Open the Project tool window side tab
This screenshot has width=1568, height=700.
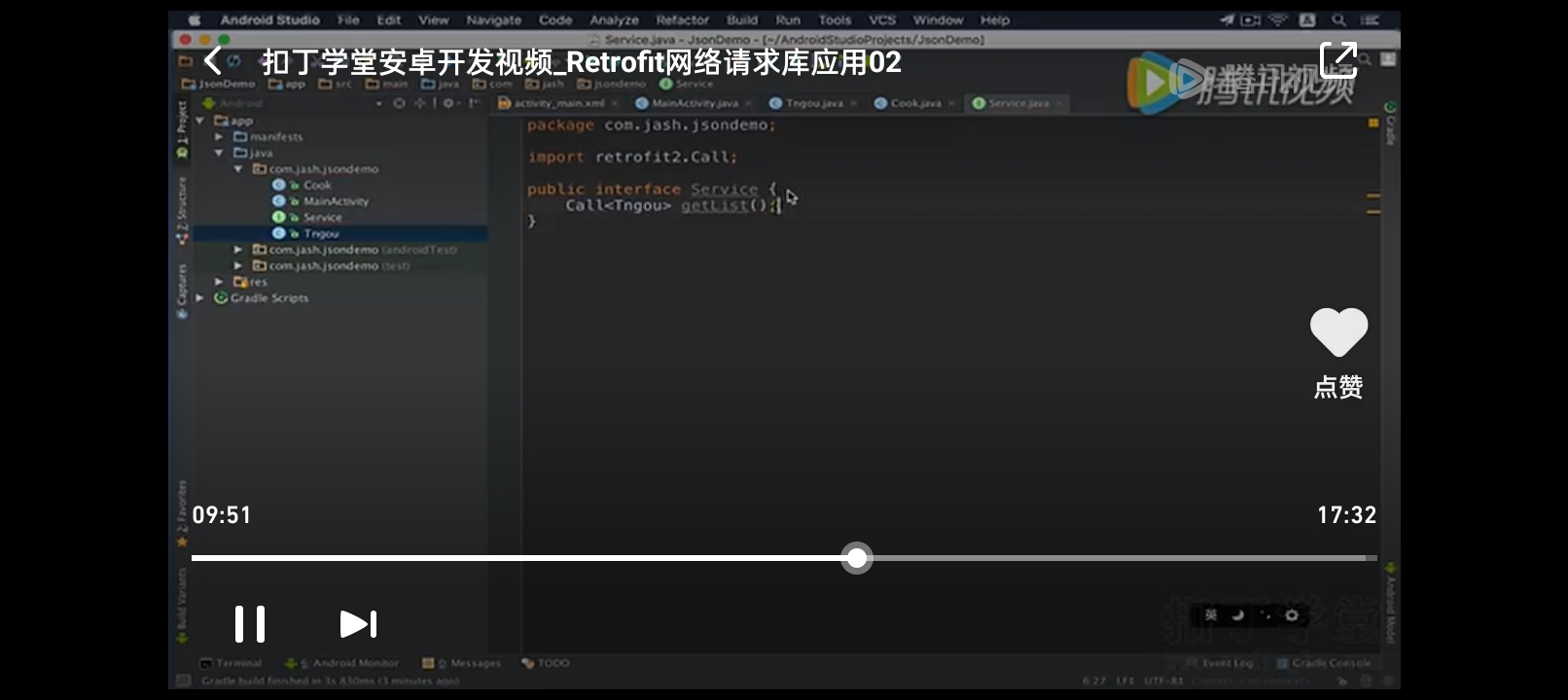click(182, 128)
